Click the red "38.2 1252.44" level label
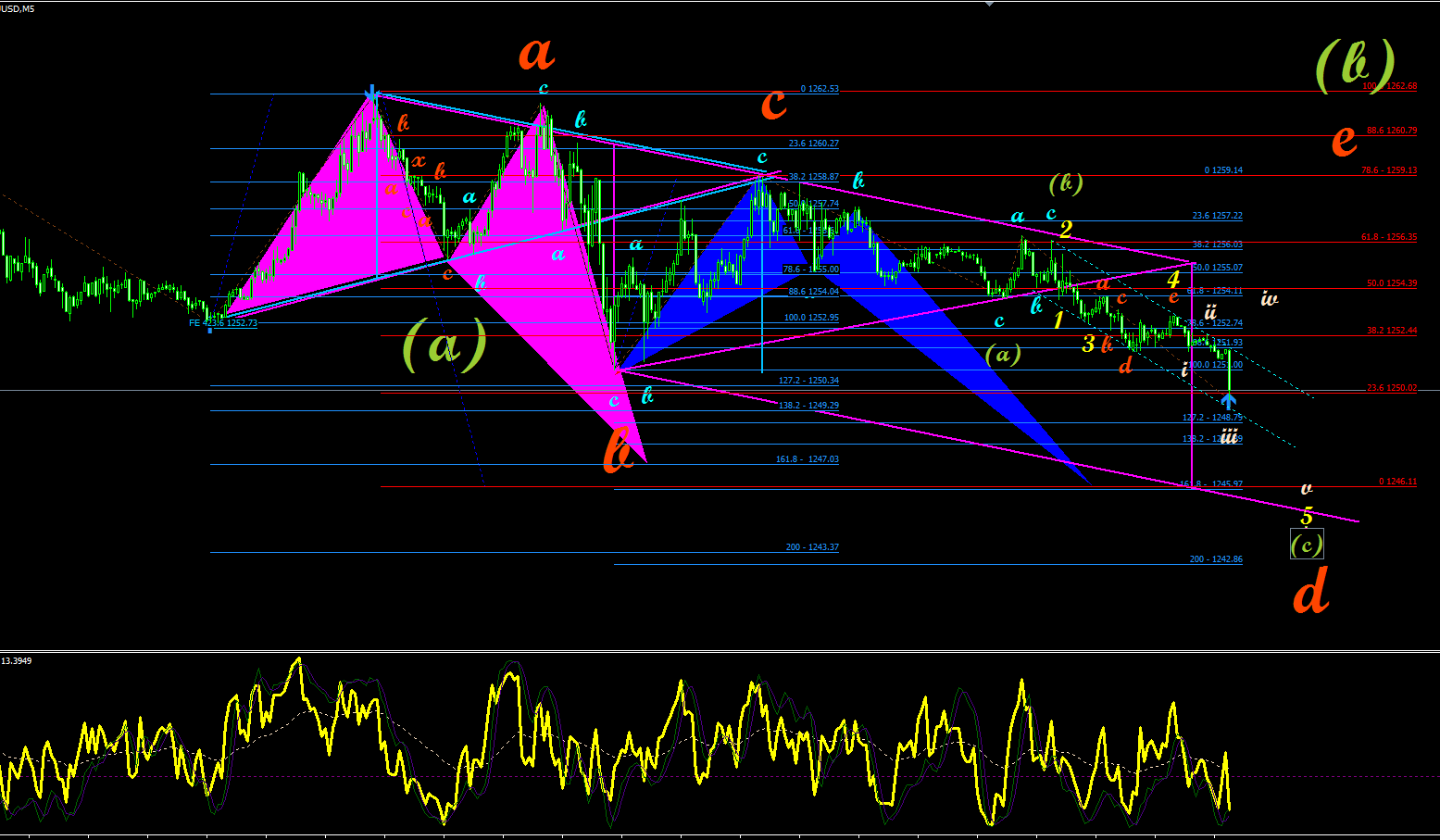This screenshot has height=840, width=1440. [1392, 331]
